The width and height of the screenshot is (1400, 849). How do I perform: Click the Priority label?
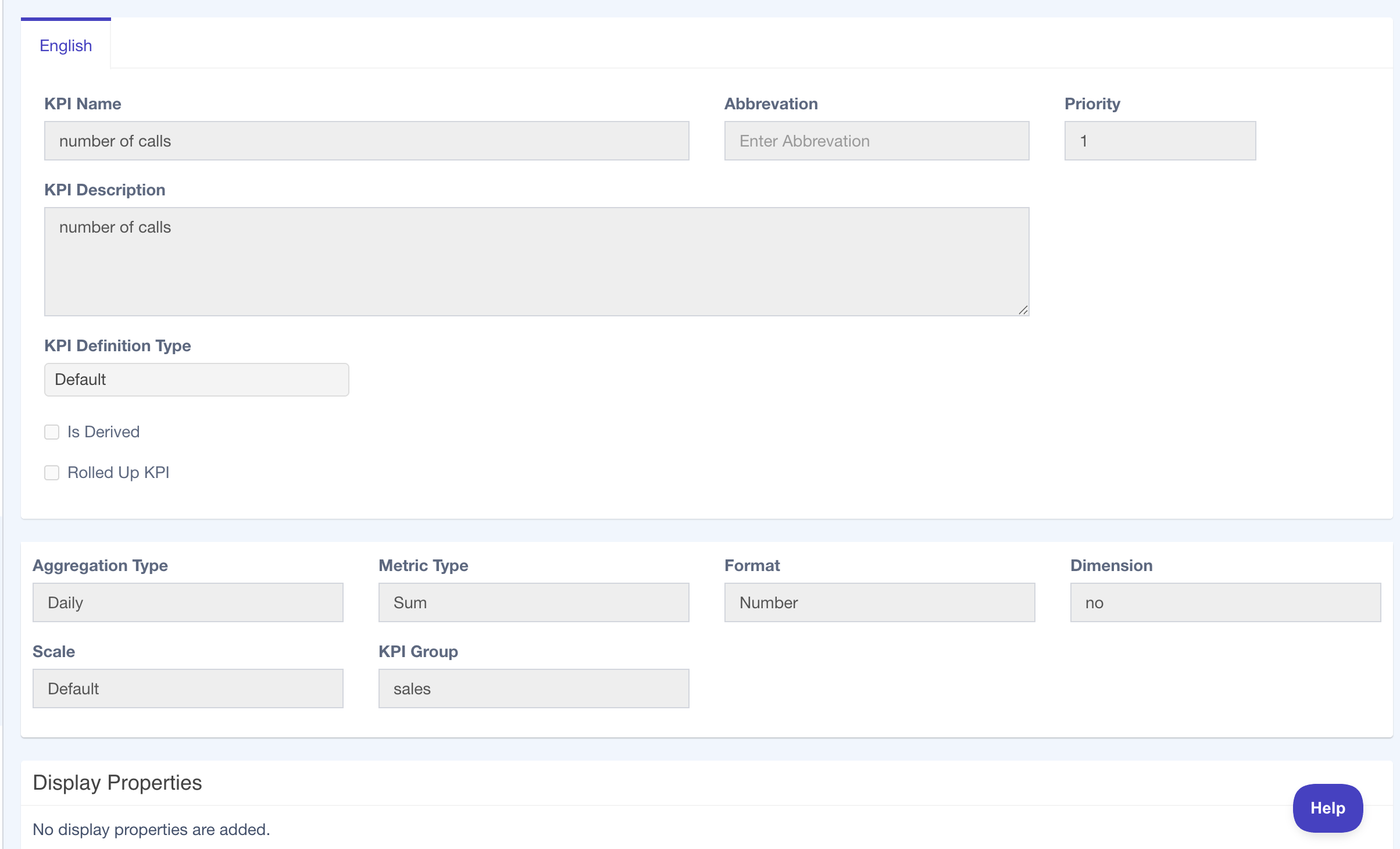(1092, 104)
